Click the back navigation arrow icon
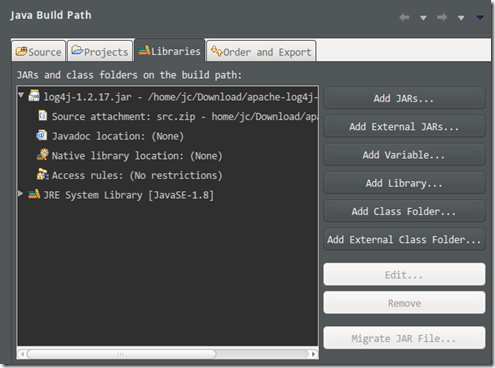The image size is (495, 368). coord(404,17)
